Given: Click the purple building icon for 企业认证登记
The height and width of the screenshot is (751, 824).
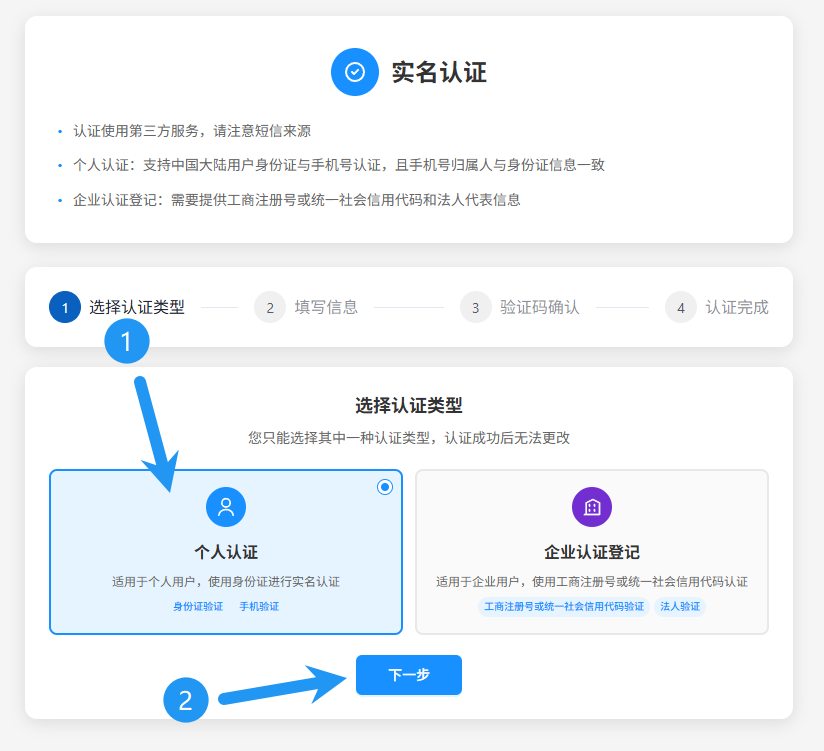Looking at the screenshot, I should click(x=592, y=506).
